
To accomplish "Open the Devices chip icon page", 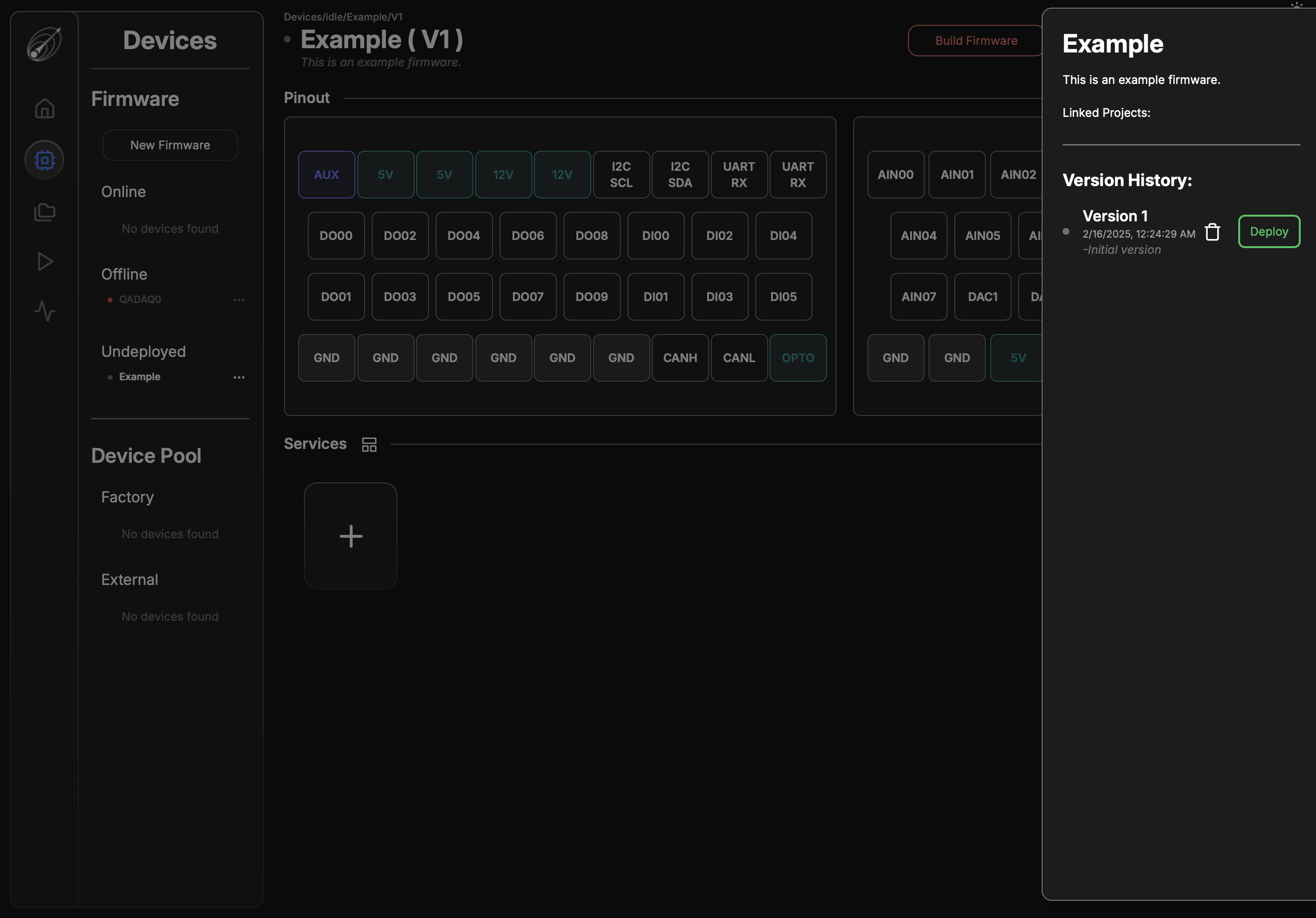I will [44, 160].
